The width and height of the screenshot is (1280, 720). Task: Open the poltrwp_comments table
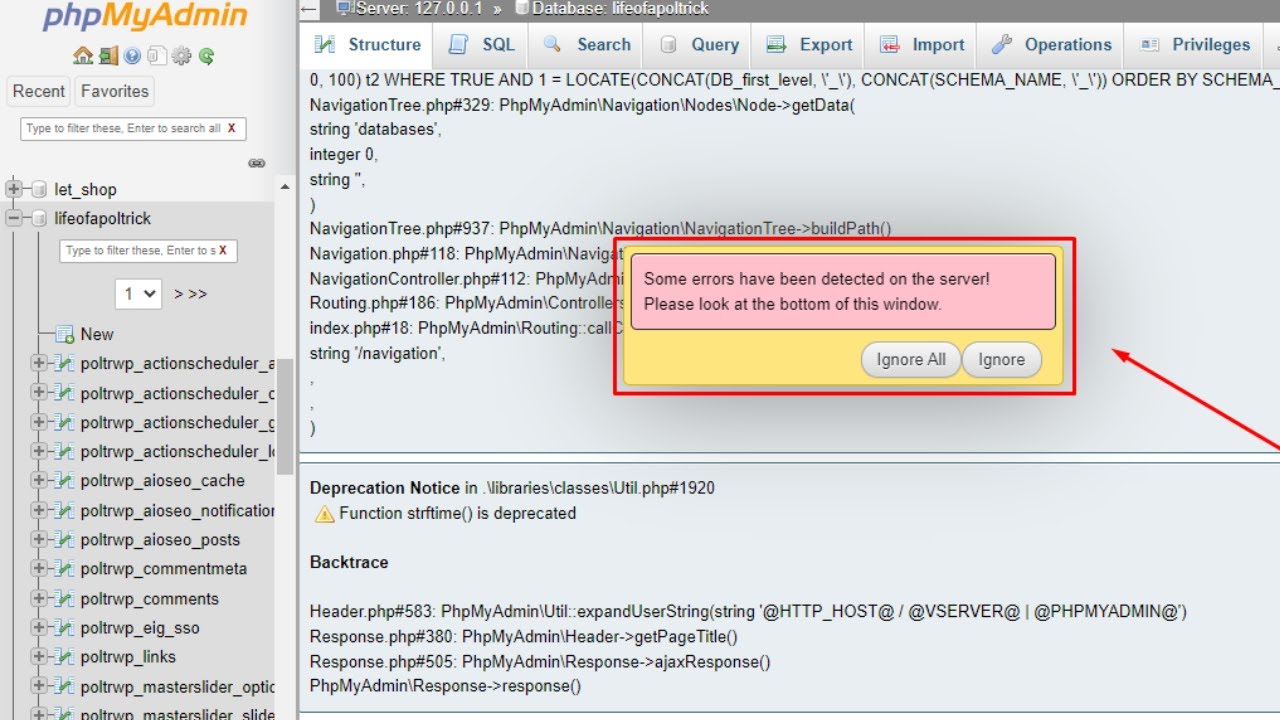pyautogui.click(x=149, y=599)
